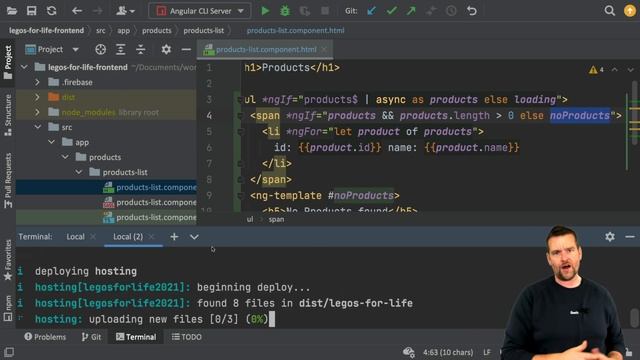Viewport: 640px width, 360px height.
Task: Switch to the Local terminal tab
Action: coord(76,237)
